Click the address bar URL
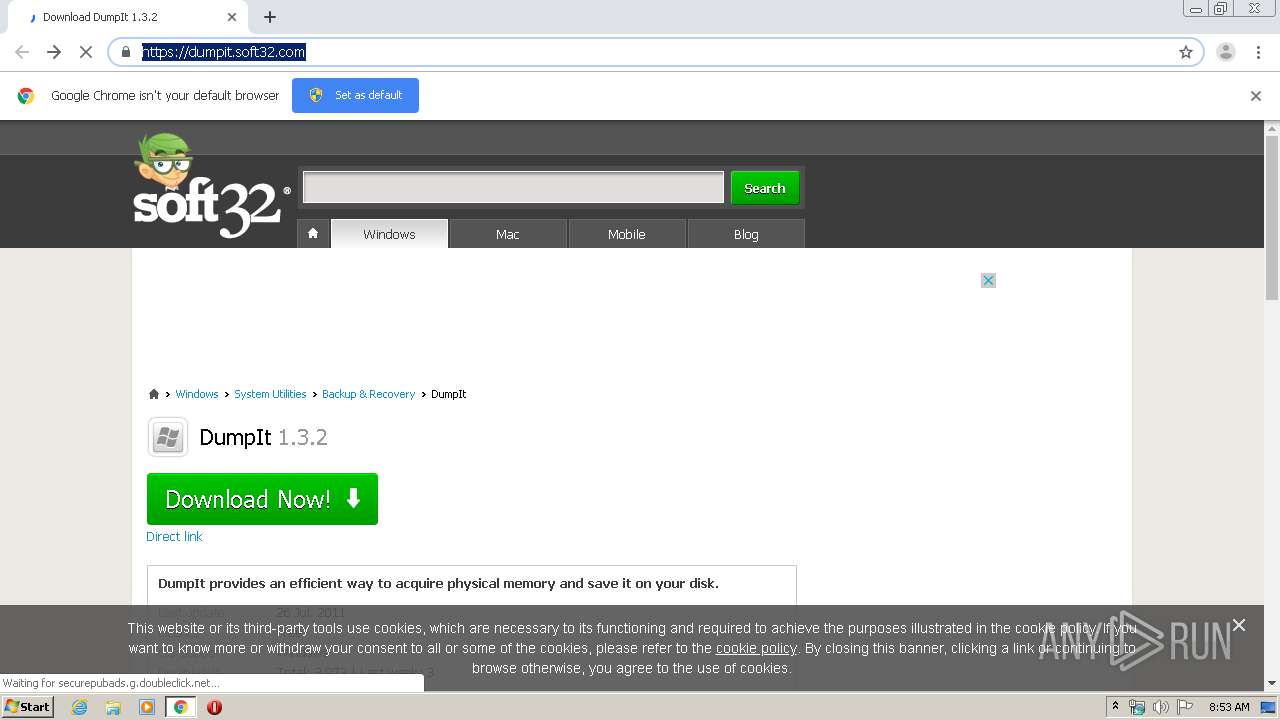The width and height of the screenshot is (1280, 720). 224,52
